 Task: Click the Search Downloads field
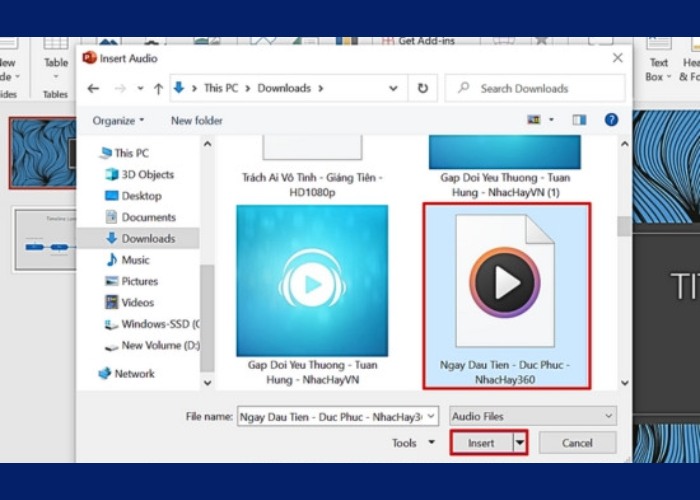click(535, 88)
